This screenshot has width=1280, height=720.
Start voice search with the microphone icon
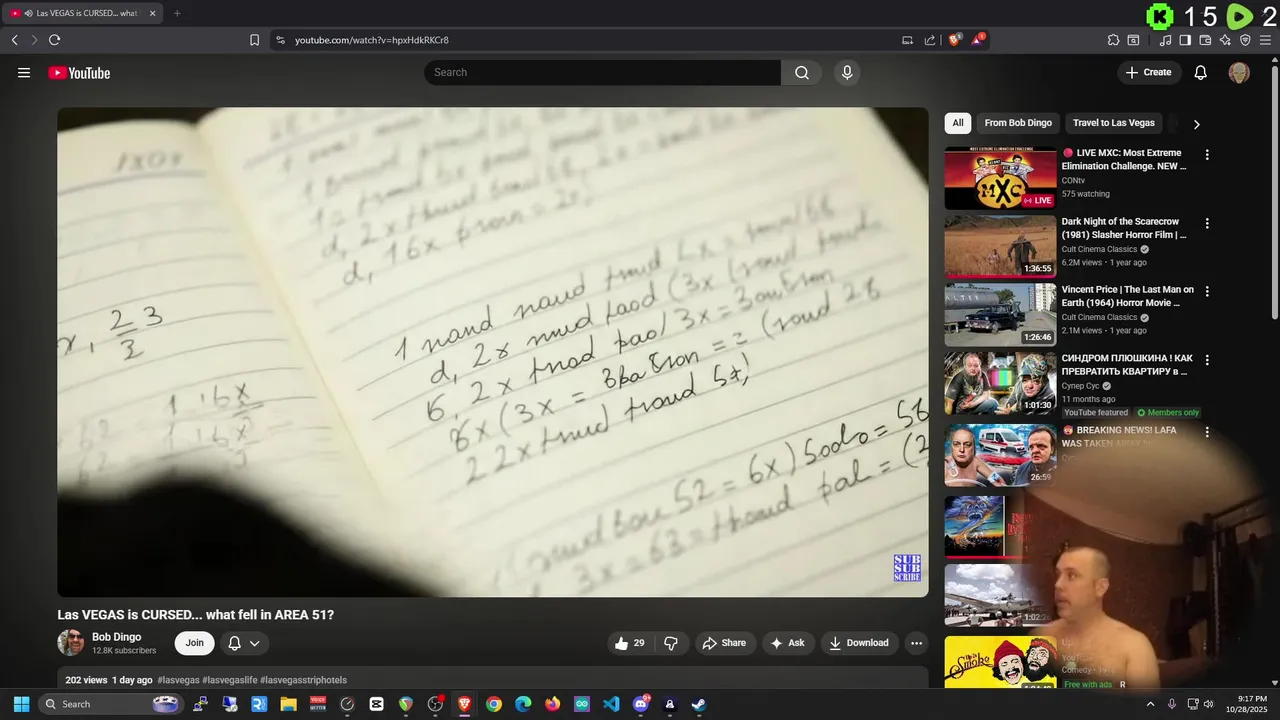pos(847,73)
